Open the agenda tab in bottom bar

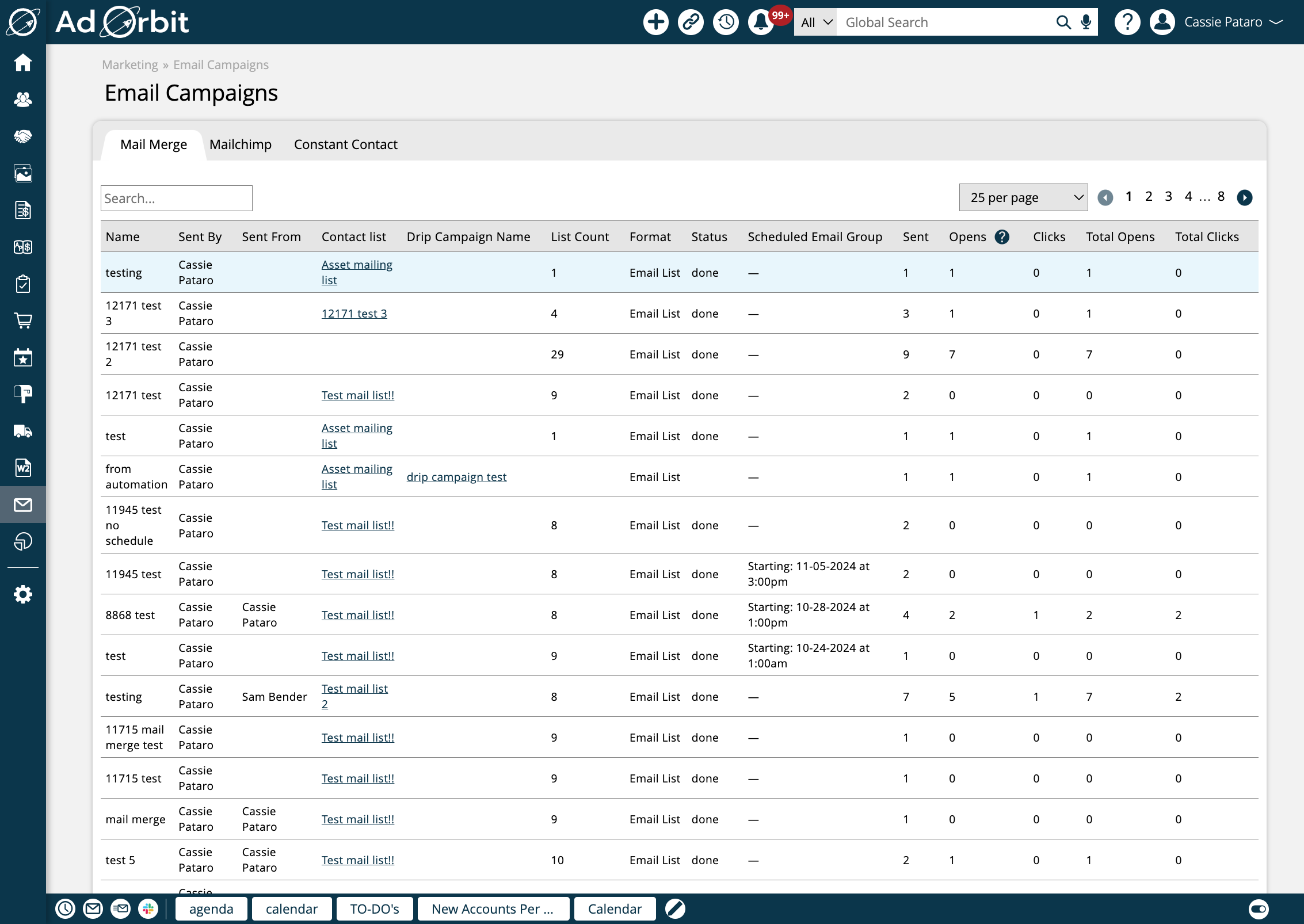point(211,908)
